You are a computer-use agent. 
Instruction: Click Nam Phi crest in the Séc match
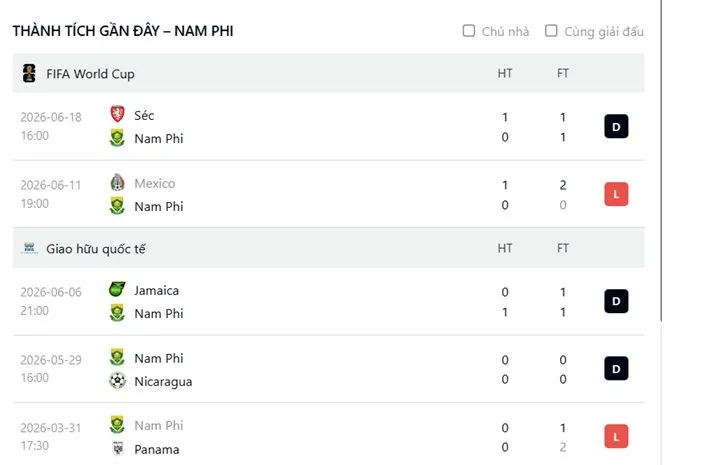(x=118, y=138)
